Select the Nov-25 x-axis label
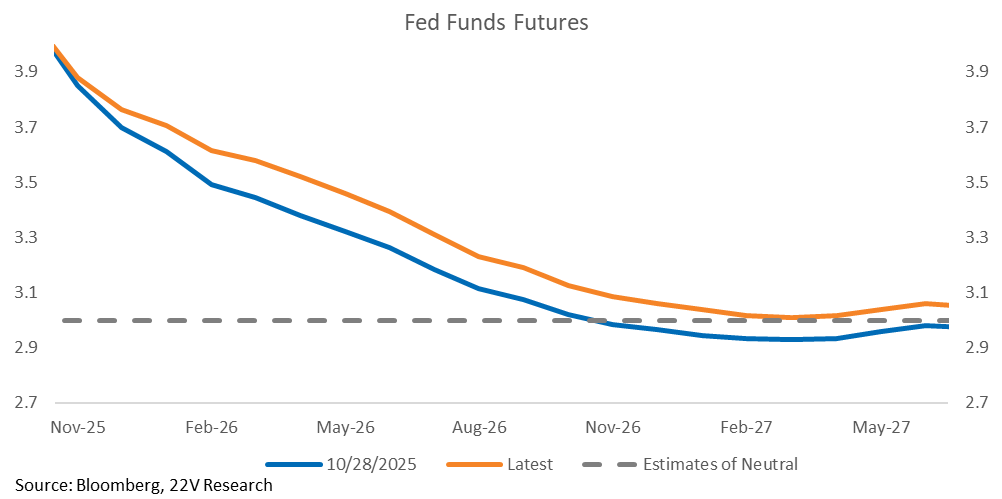Screen dimensions: 1002x499 (x=77, y=427)
